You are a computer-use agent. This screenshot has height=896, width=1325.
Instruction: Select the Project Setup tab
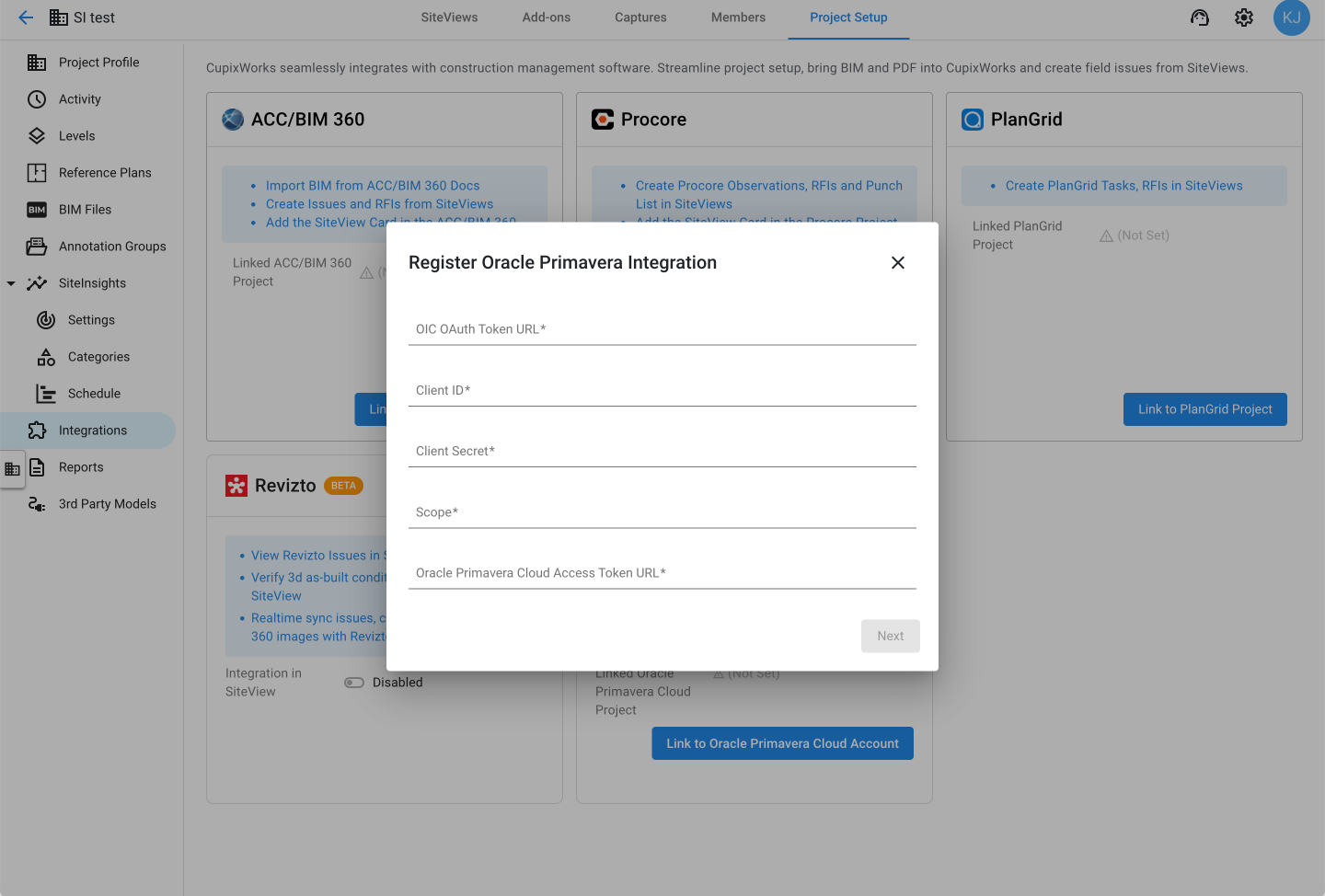click(848, 17)
